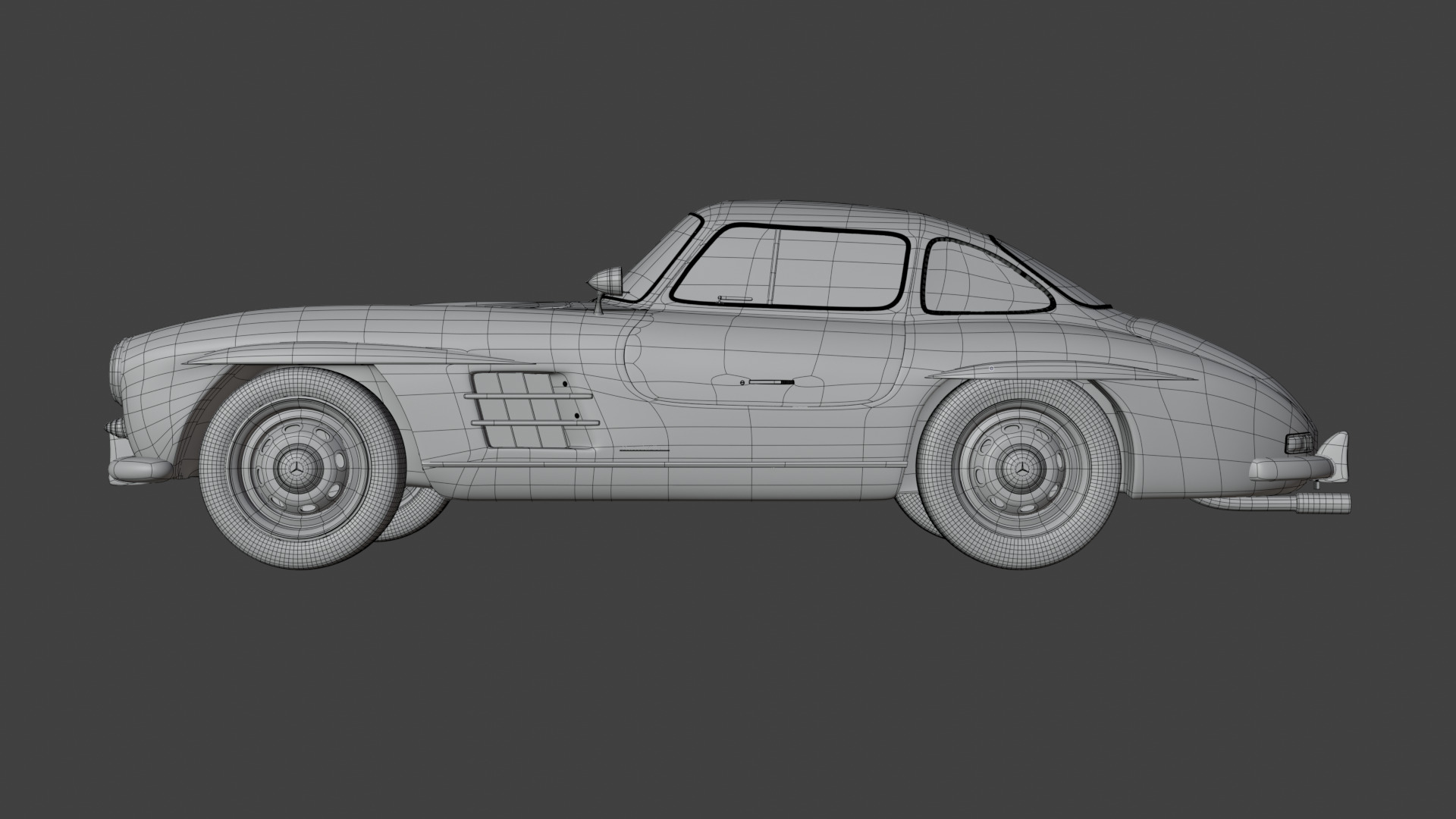Select the rear bumper guard

1336,456
